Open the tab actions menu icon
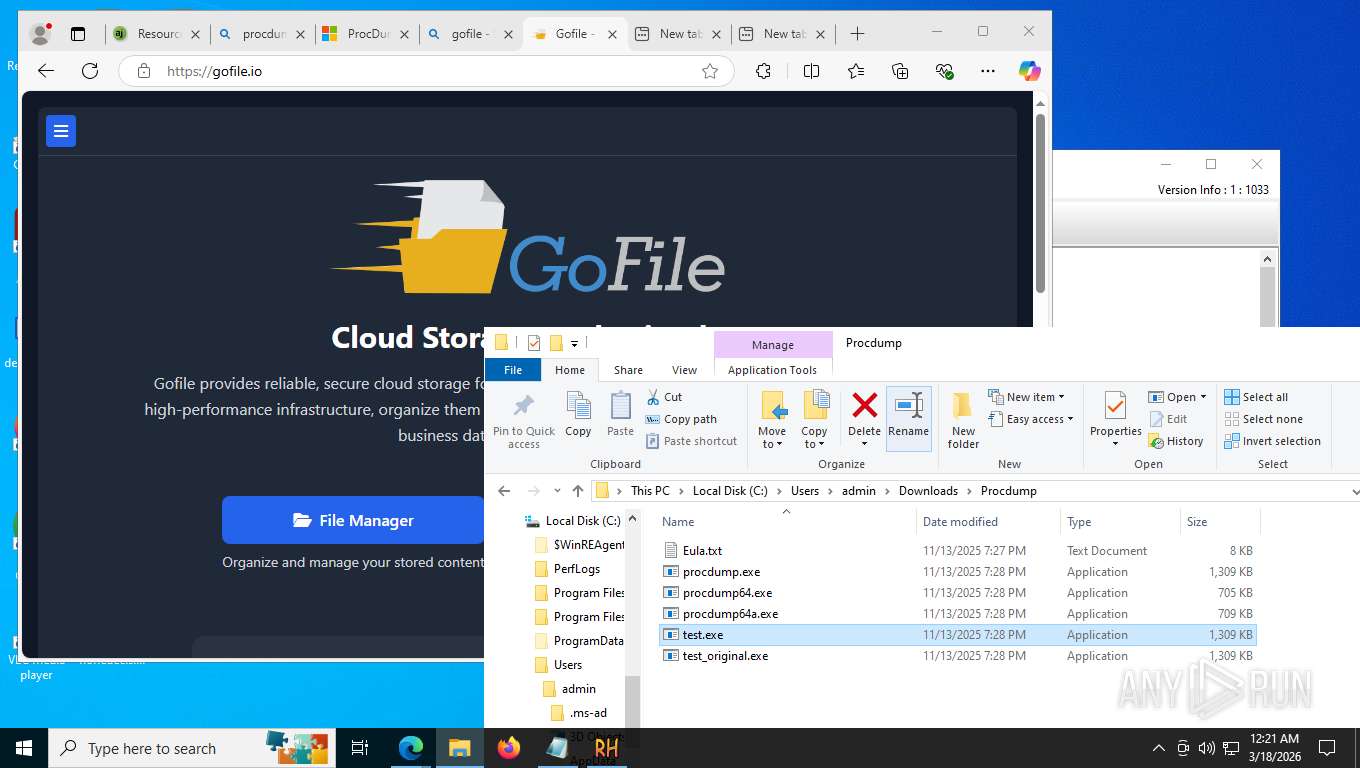Image resolution: width=1360 pixels, height=768 pixels. coord(78,34)
